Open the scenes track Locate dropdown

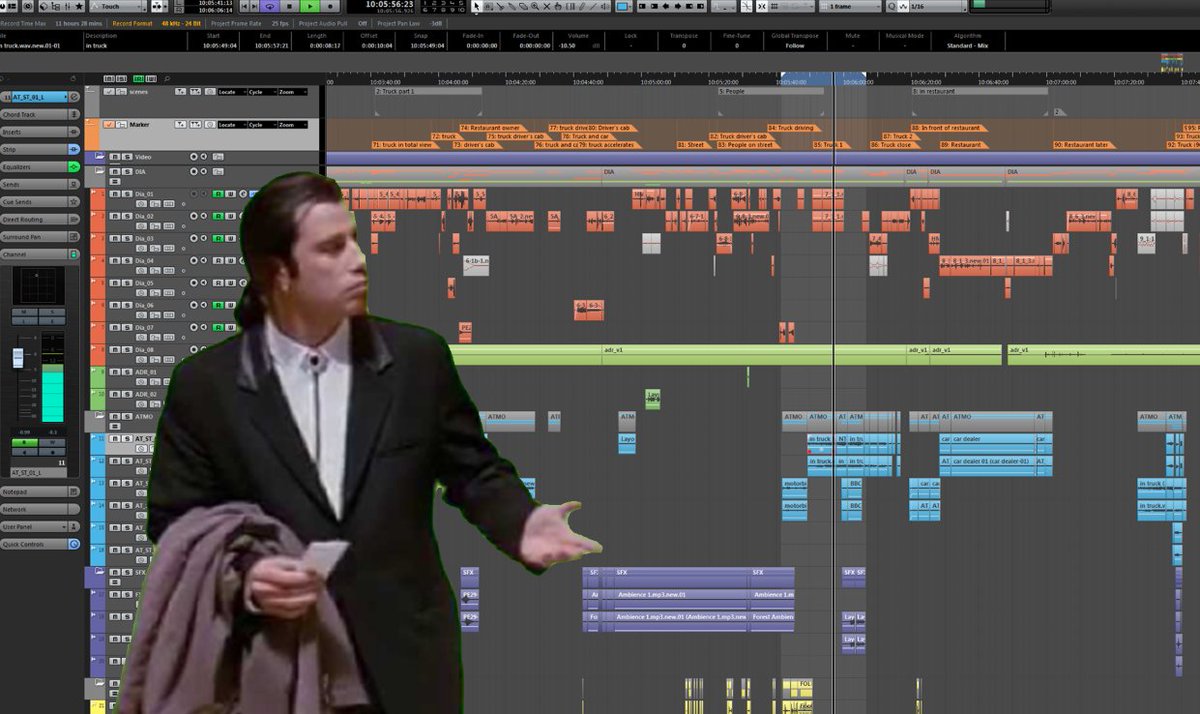[232, 92]
